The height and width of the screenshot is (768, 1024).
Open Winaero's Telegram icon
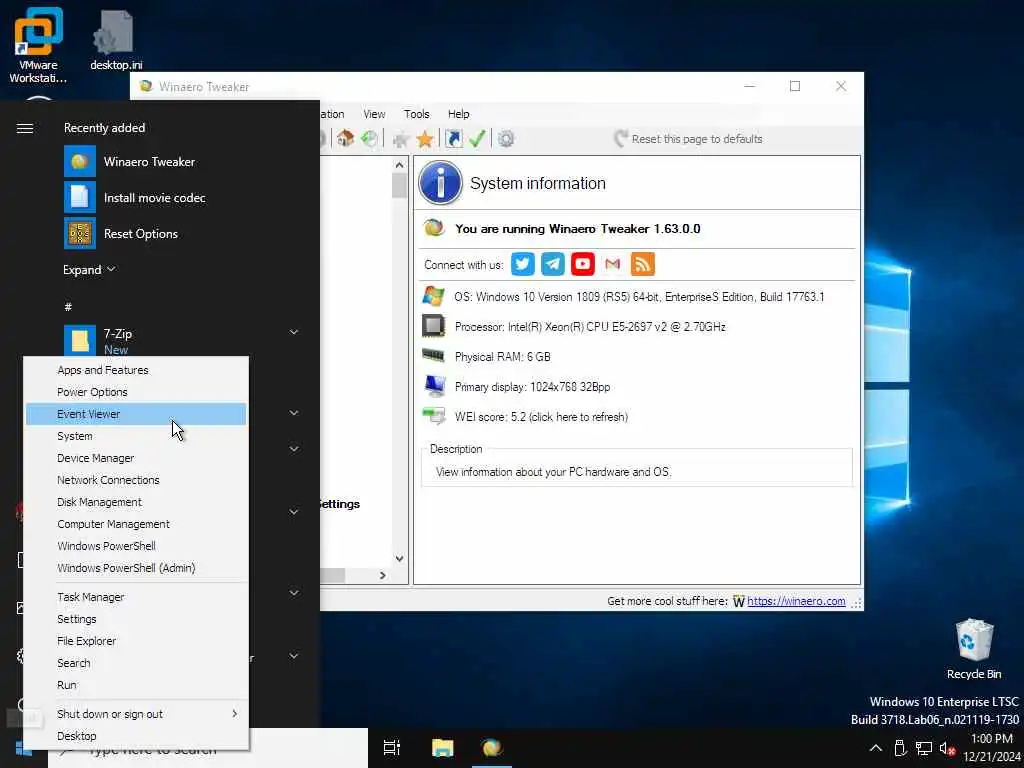[552, 264]
